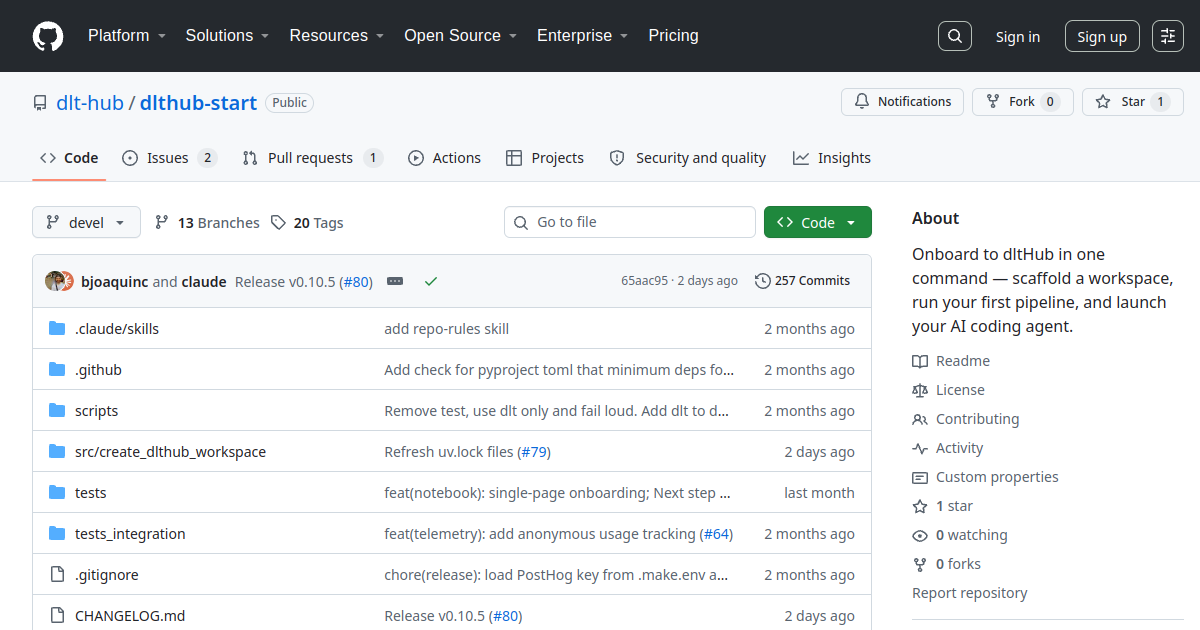Click the branch icon beside 13 Branches

point(162,223)
